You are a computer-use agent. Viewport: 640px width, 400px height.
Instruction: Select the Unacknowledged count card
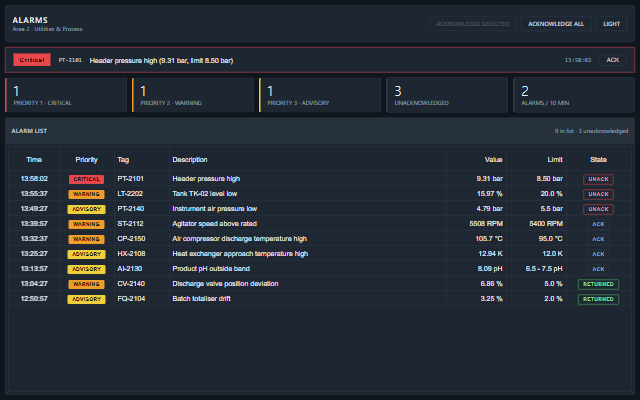[x=447, y=95]
